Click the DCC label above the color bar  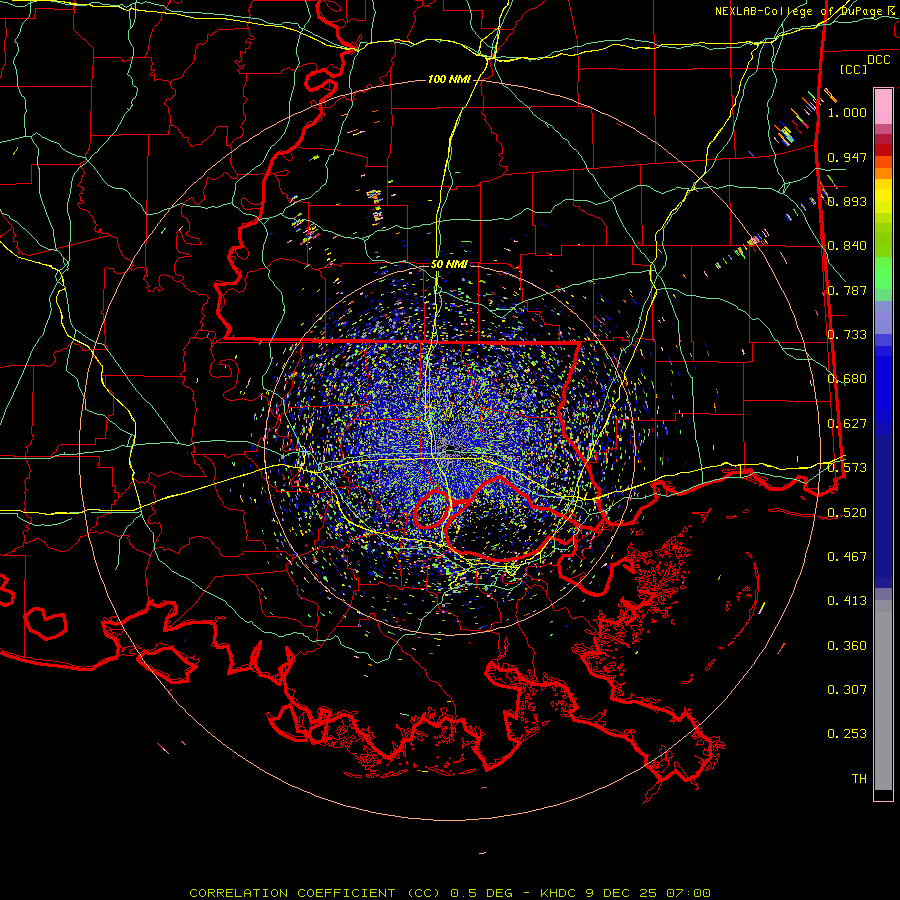[878, 60]
